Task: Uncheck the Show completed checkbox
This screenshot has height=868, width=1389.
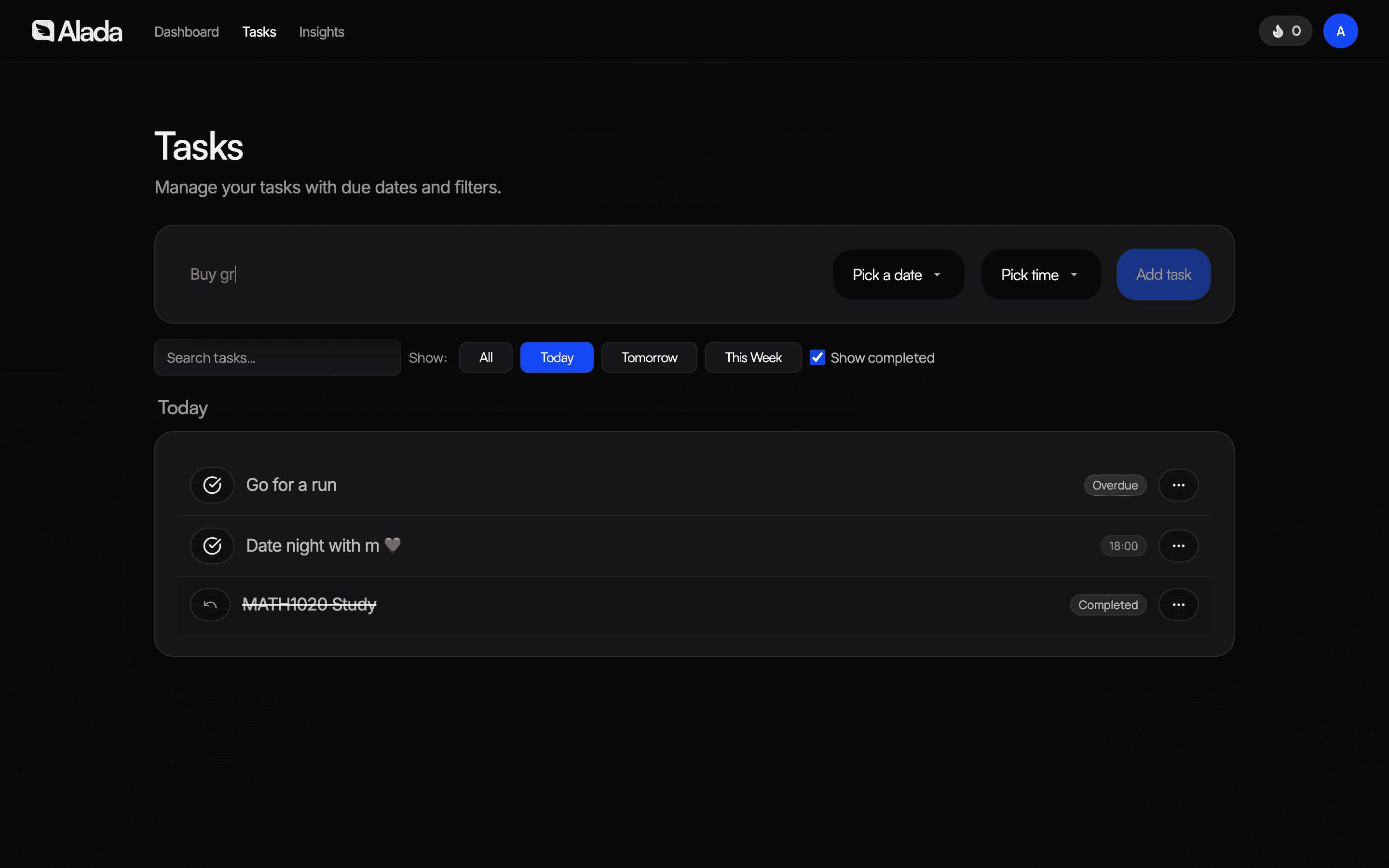Action: [817, 357]
